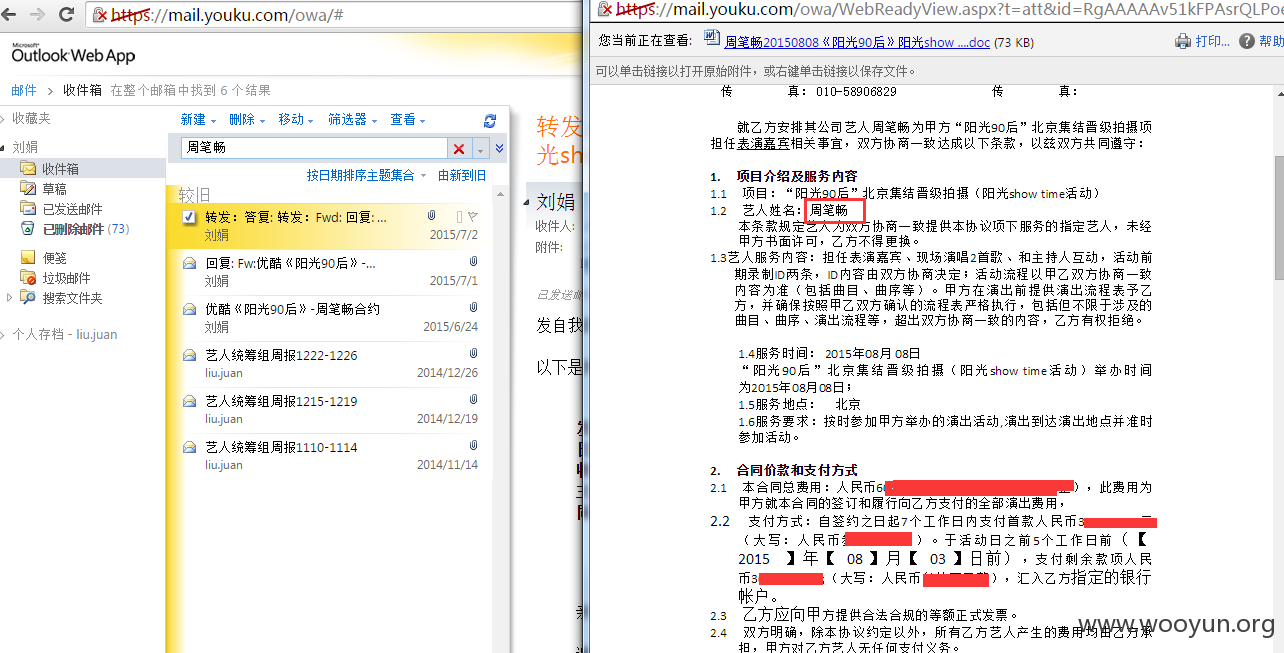Image resolution: width=1284 pixels, height=653 pixels.
Task: Click envelope icon of 周报1110-1114 message
Action: pos(189,447)
